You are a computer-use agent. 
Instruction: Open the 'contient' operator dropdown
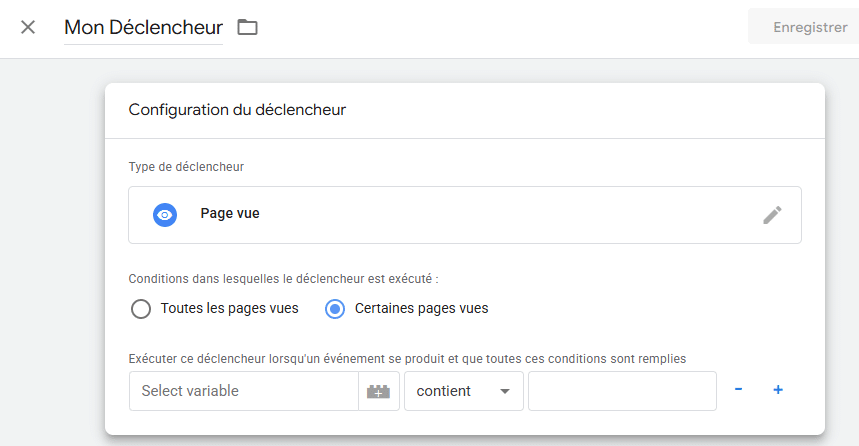coord(455,391)
